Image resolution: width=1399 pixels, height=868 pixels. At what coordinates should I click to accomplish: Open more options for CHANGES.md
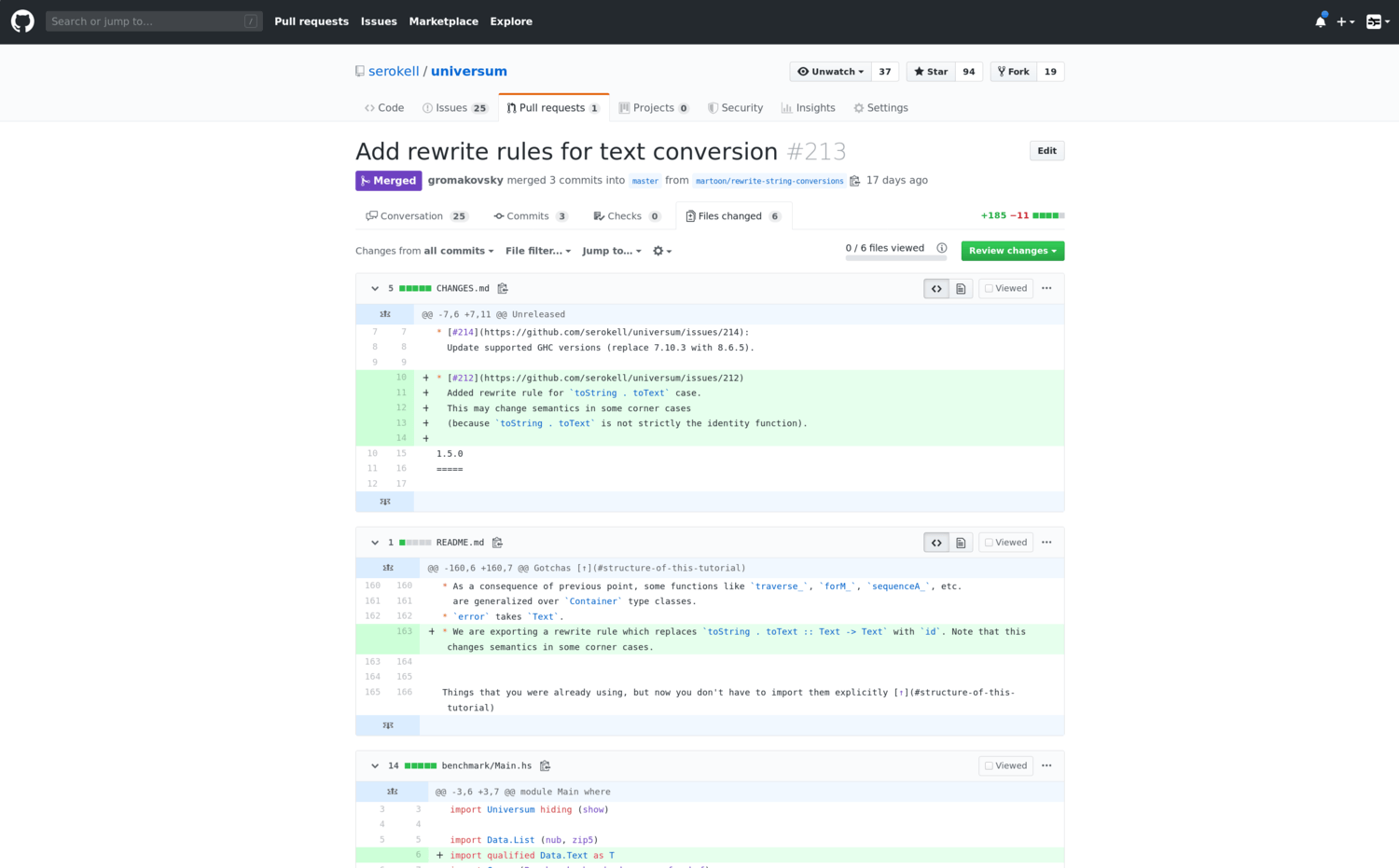pos(1046,288)
